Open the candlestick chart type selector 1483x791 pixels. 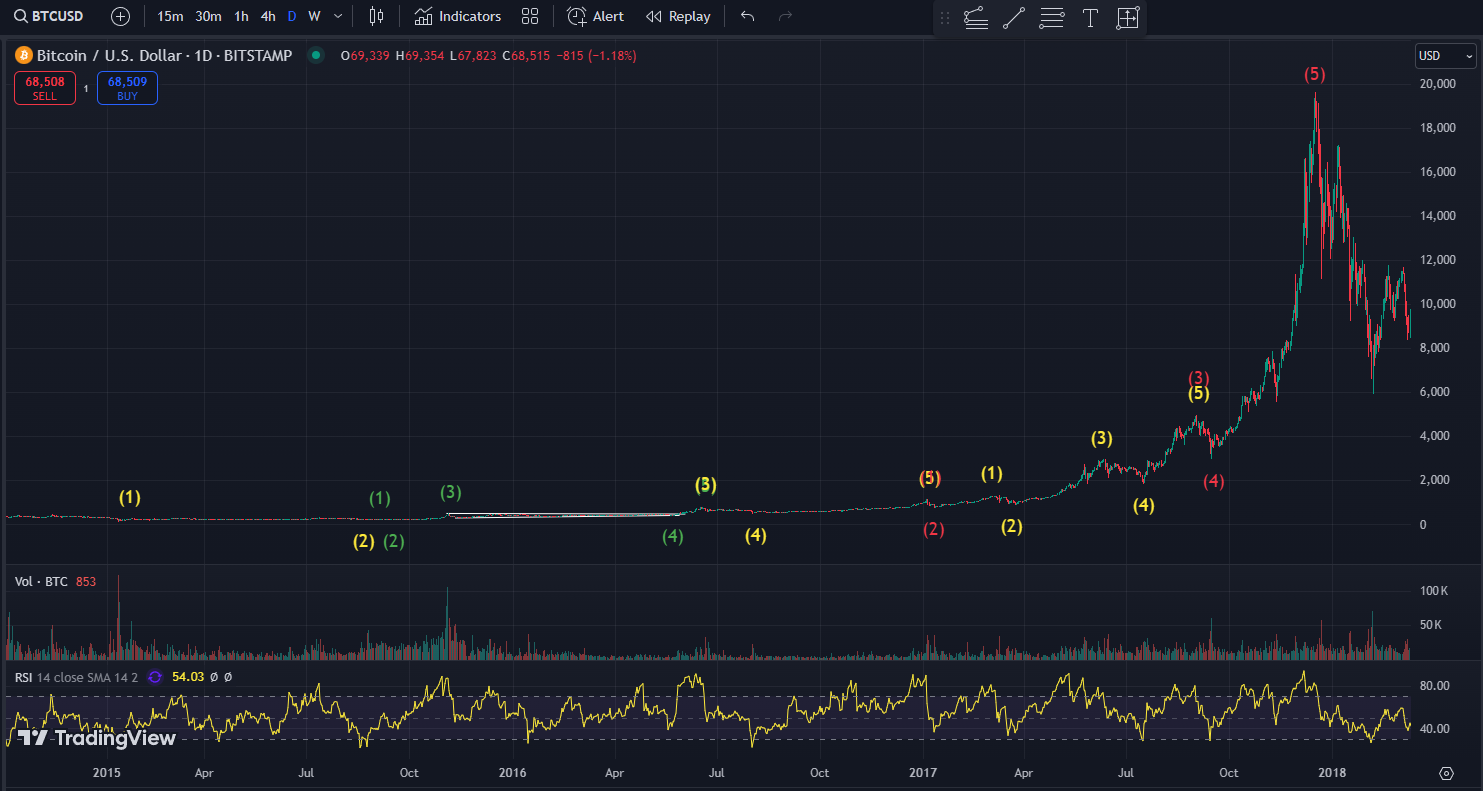click(376, 16)
